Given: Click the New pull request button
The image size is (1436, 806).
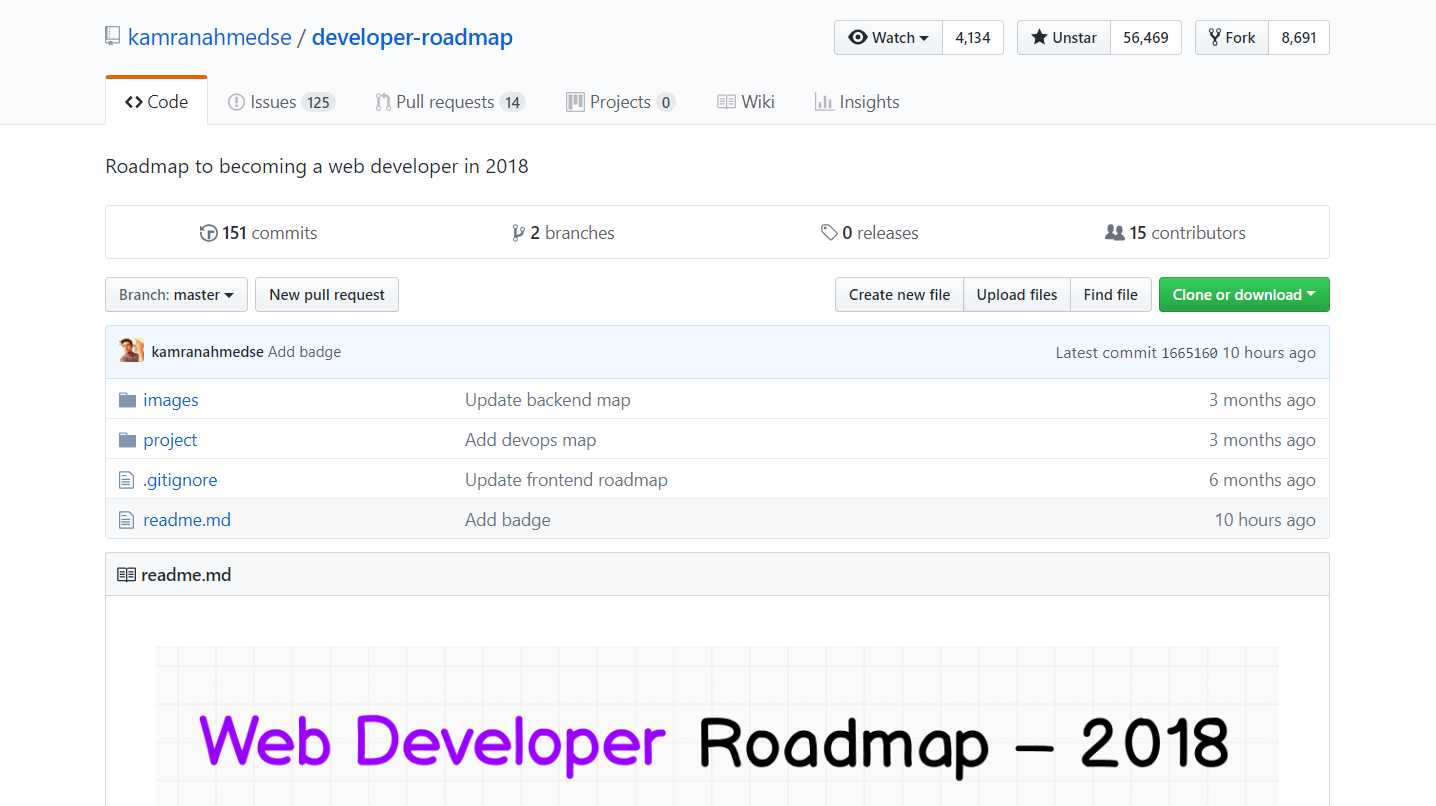Looking at the screenshot, I should [327, 295].
